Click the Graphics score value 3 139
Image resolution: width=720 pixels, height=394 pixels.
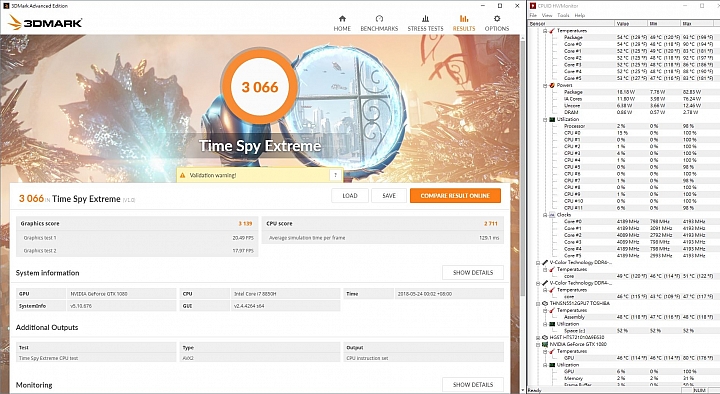245,224
